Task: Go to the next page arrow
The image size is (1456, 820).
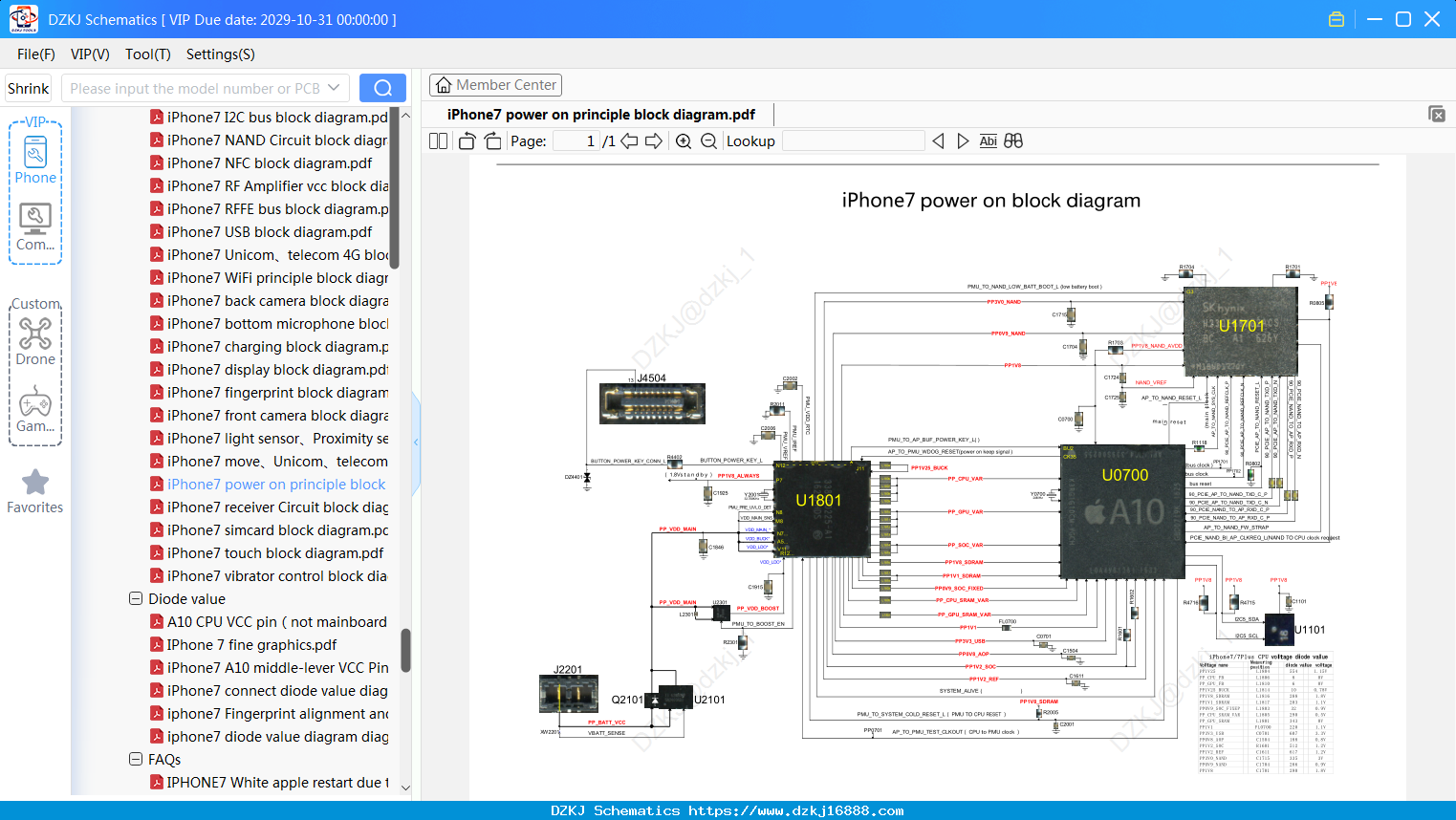Action: coord(654,141)
